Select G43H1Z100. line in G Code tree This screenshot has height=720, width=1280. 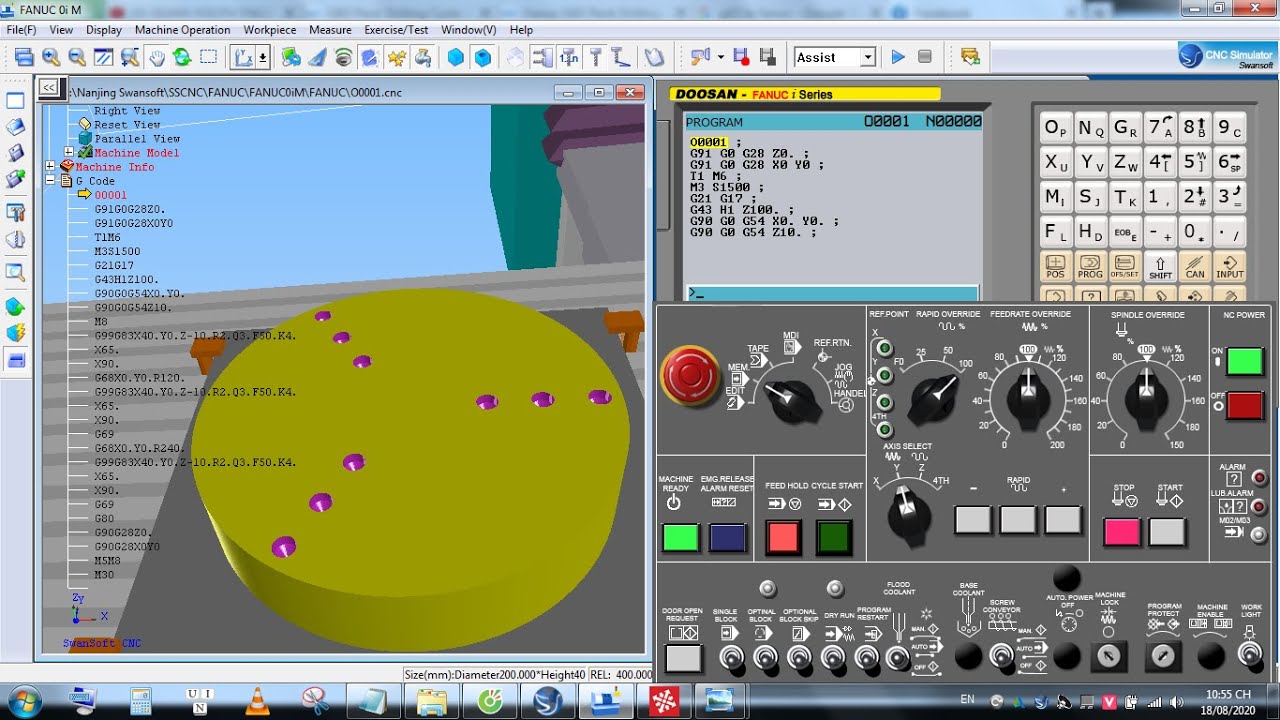(126, 279)
